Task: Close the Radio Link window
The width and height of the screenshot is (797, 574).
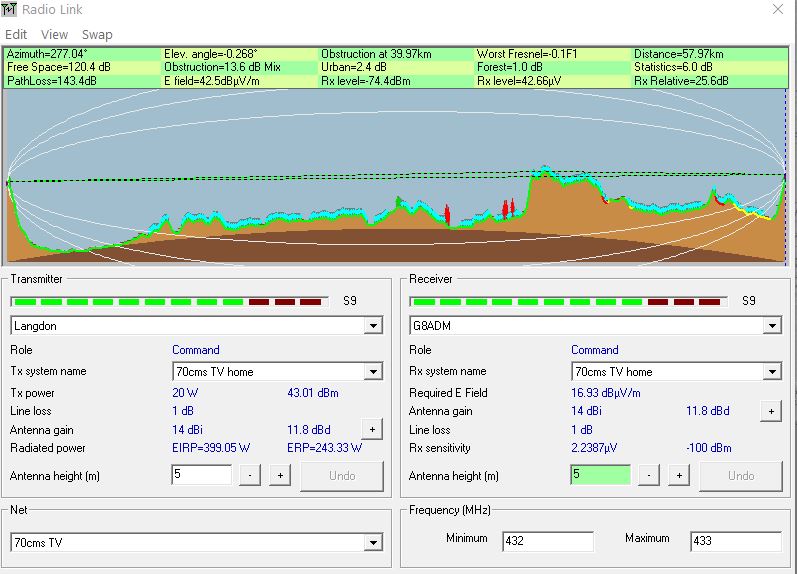Action: click(778, 9)
